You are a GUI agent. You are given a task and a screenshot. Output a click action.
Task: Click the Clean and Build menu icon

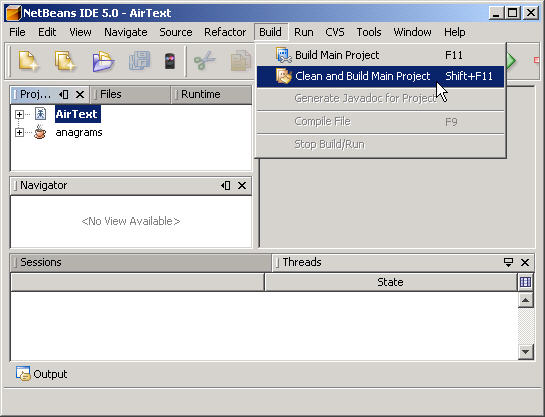(x=283, y=76)
